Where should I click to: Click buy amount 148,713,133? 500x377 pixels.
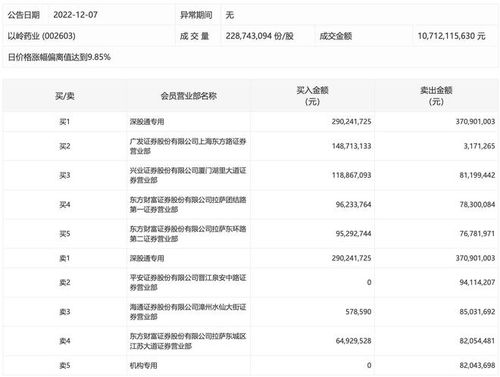tap(351, 146)
